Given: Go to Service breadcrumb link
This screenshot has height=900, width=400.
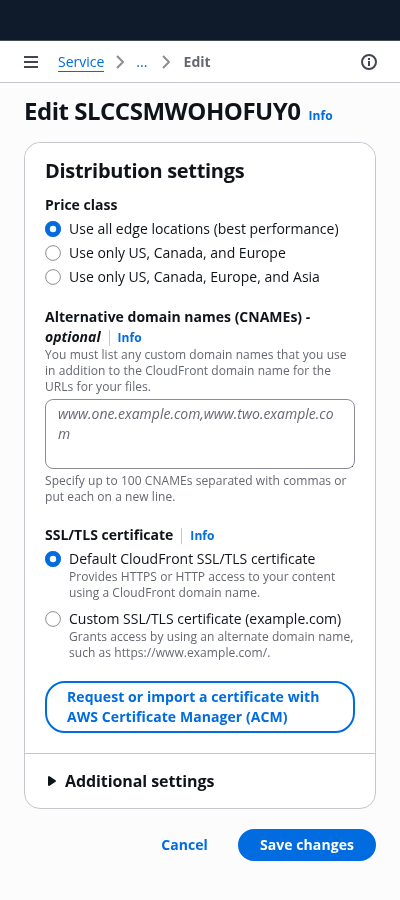Looking at the screenshot, I should pyautogui.click(x=81, y=62).
